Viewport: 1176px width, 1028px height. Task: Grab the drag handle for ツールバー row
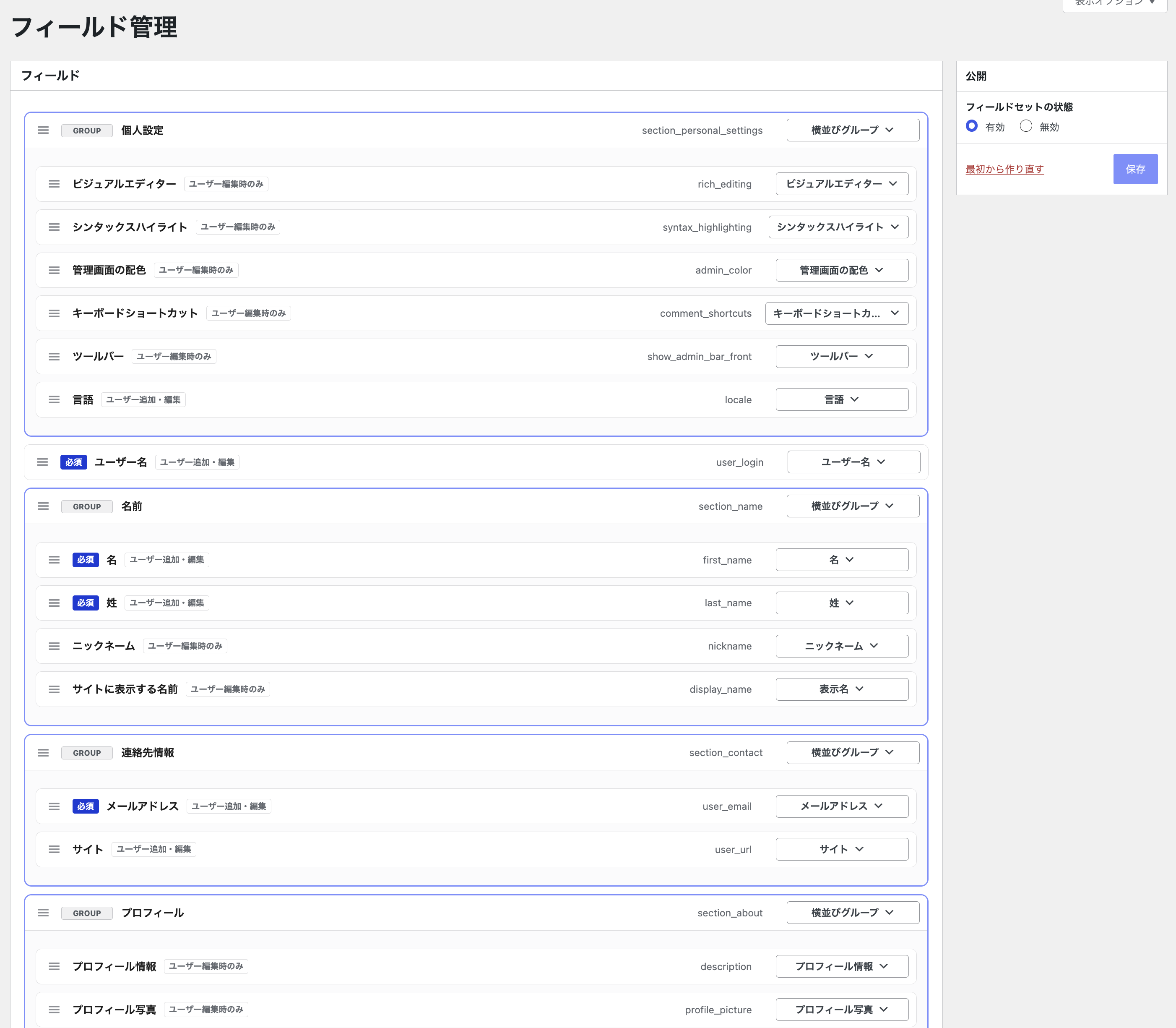point(54,356)
